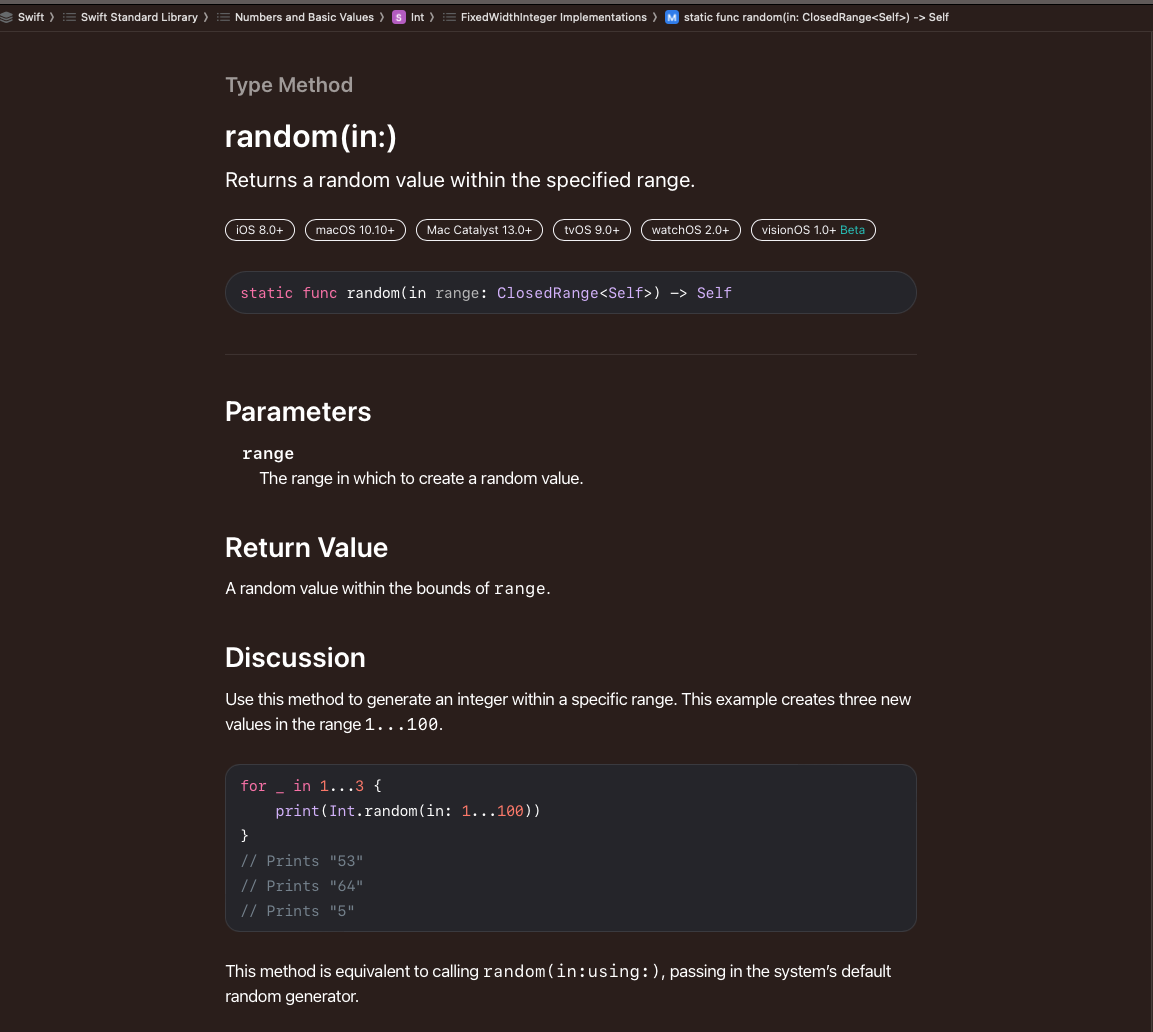The image size is (1153, 1032).
Task: Expand chevron after FixedWidthInteger Implementations
Action: pyautogui.click(x=654, y=17)
